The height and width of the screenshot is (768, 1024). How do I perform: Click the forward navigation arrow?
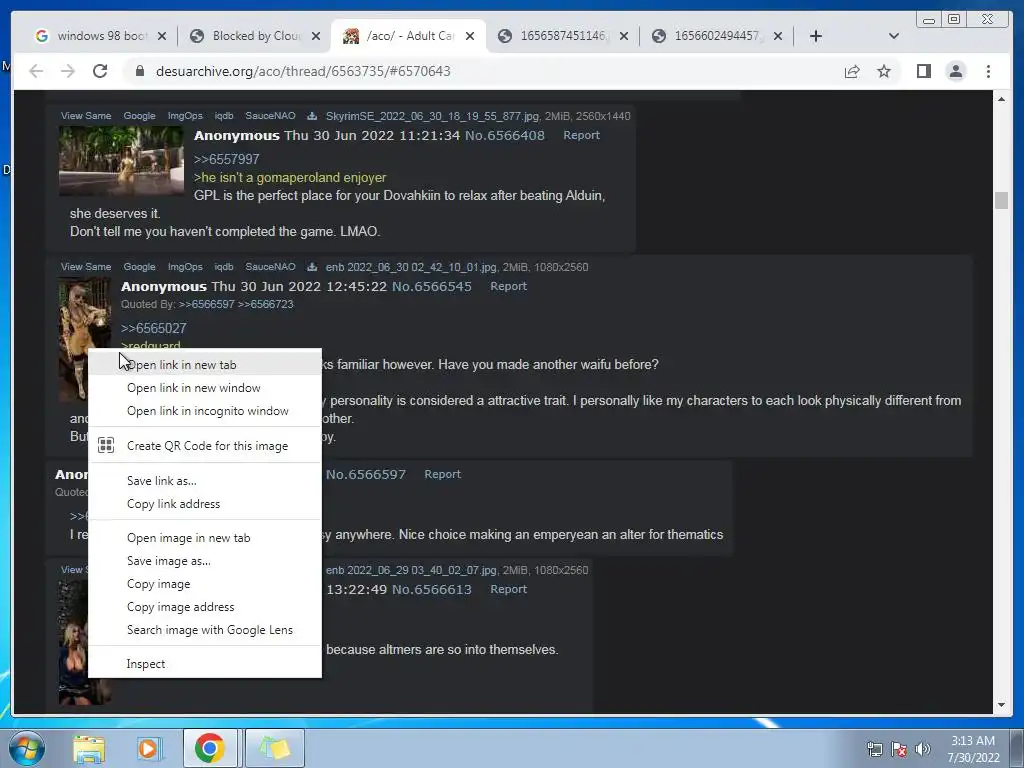(68, 71)
